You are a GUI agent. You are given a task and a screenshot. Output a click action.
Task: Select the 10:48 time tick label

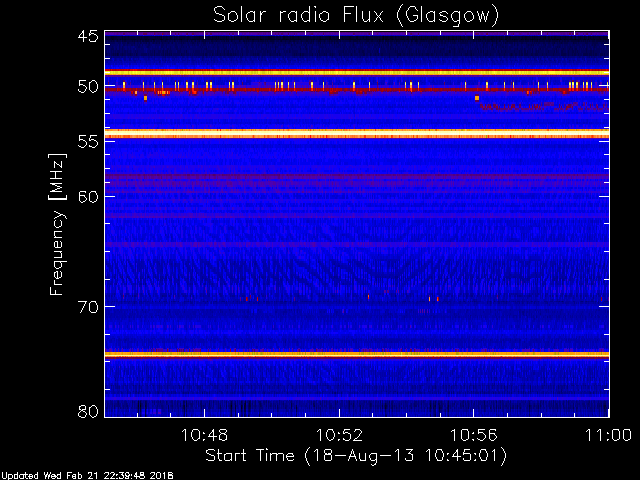pos(205,435)
